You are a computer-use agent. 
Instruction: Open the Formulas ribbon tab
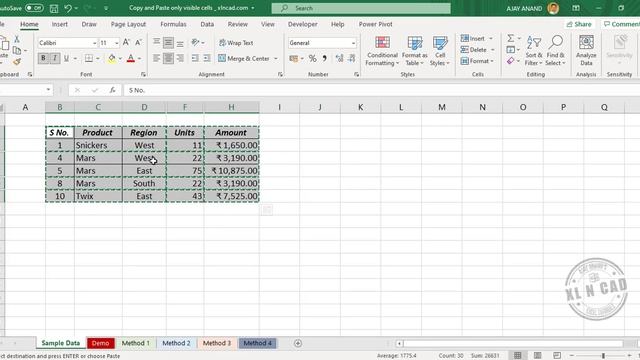[x=173, y=24]
